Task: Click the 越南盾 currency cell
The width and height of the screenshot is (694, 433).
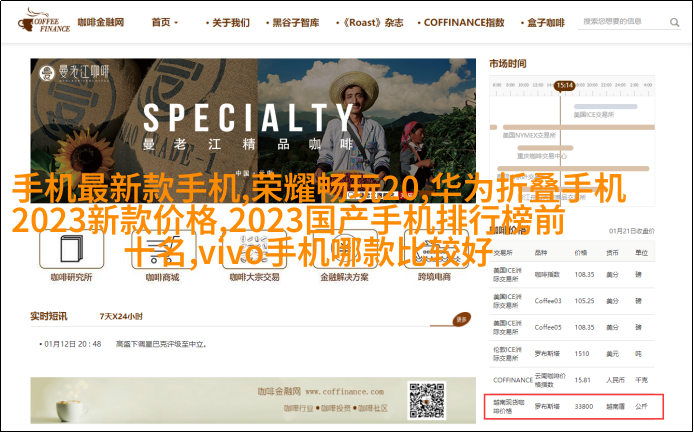Action: pos(616,406)
